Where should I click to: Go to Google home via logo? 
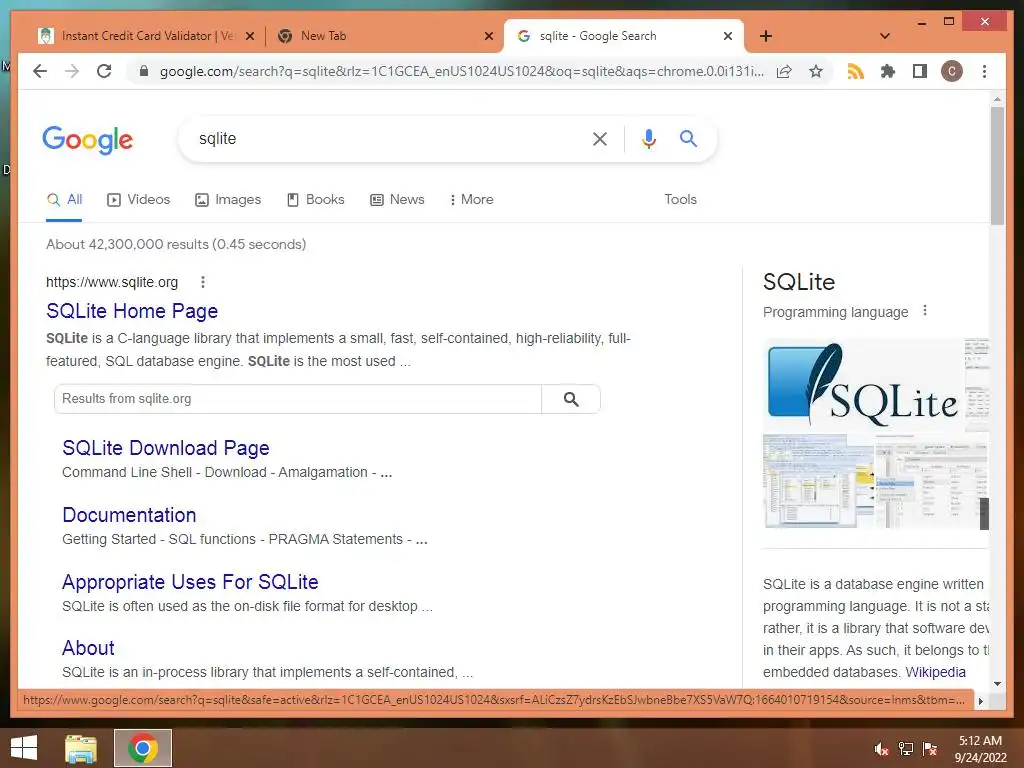point(88,140)
